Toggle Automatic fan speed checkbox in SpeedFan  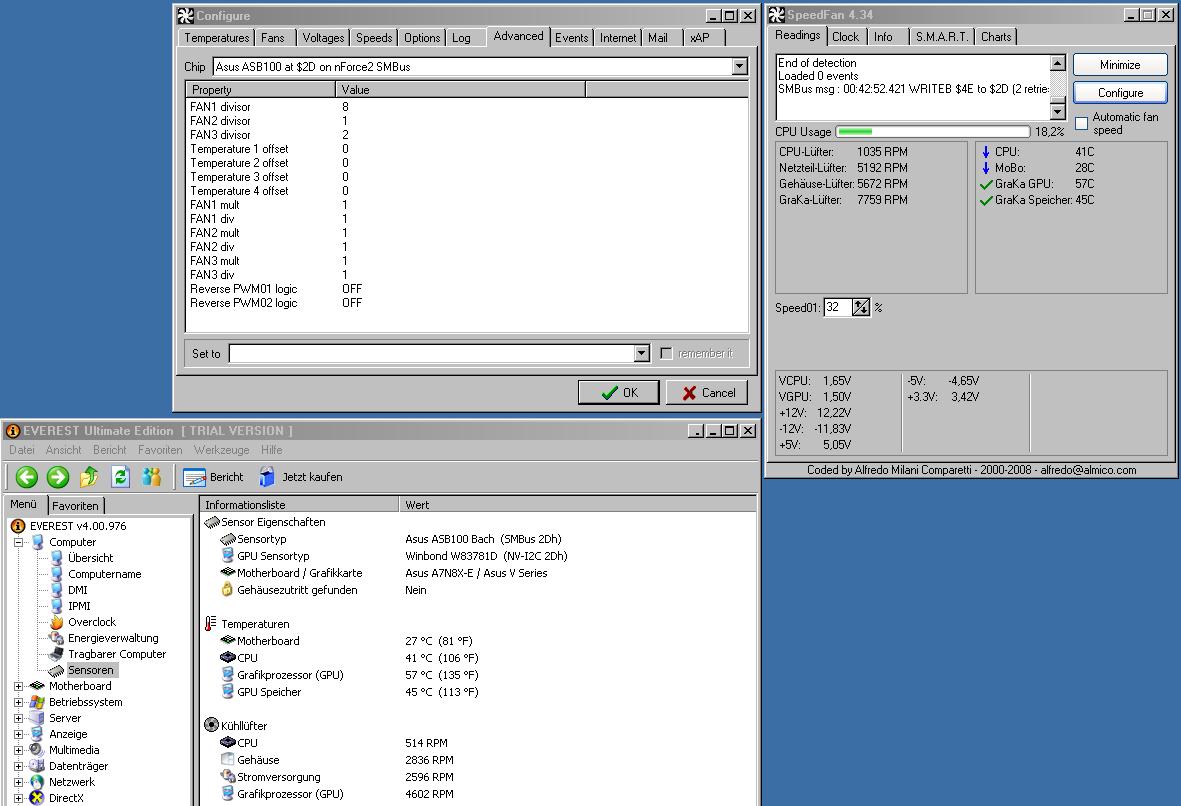[x=1082, y=124]
